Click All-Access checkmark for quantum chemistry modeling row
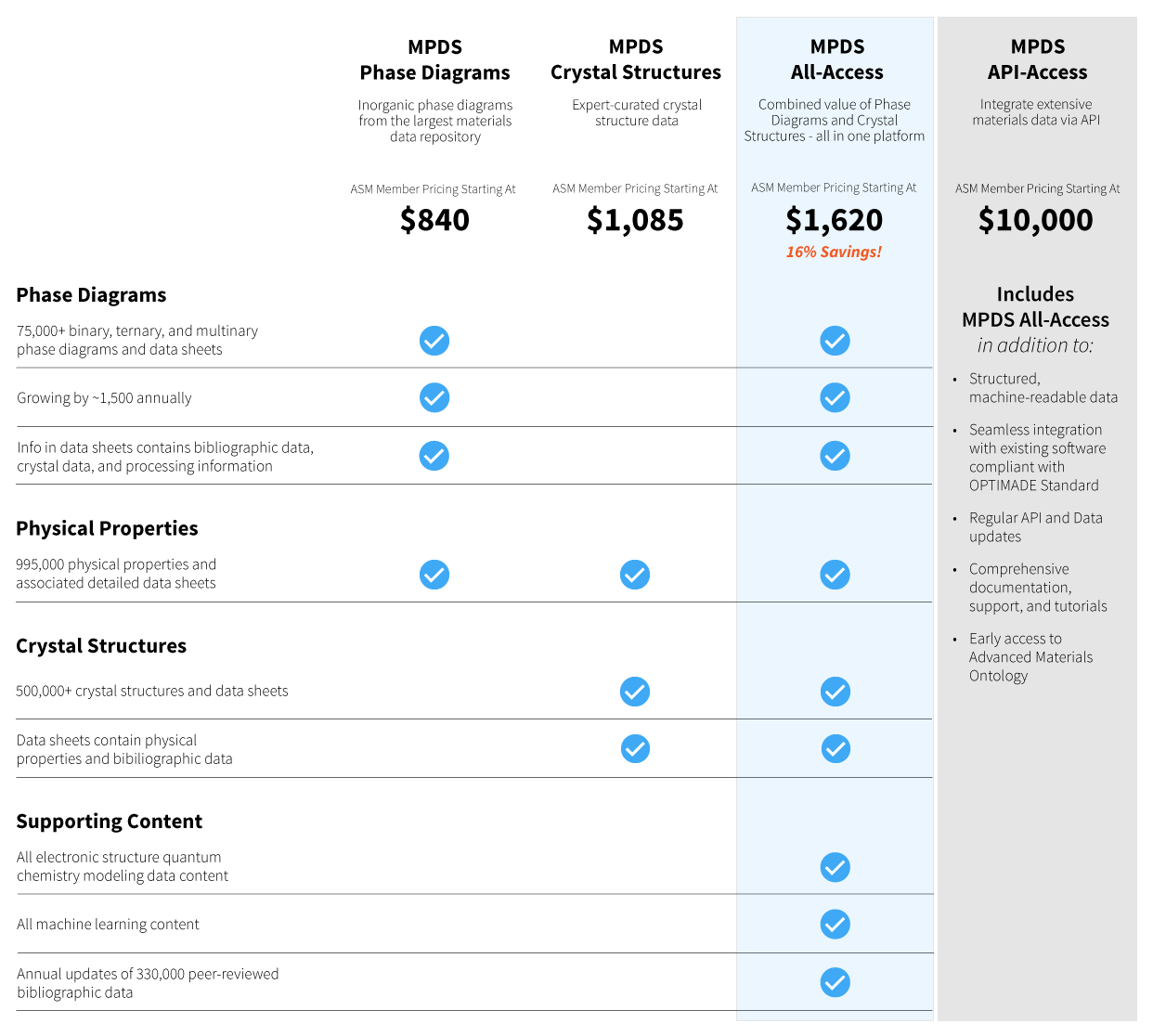Screen dimensions: 1153x1036 coord(835,867)
